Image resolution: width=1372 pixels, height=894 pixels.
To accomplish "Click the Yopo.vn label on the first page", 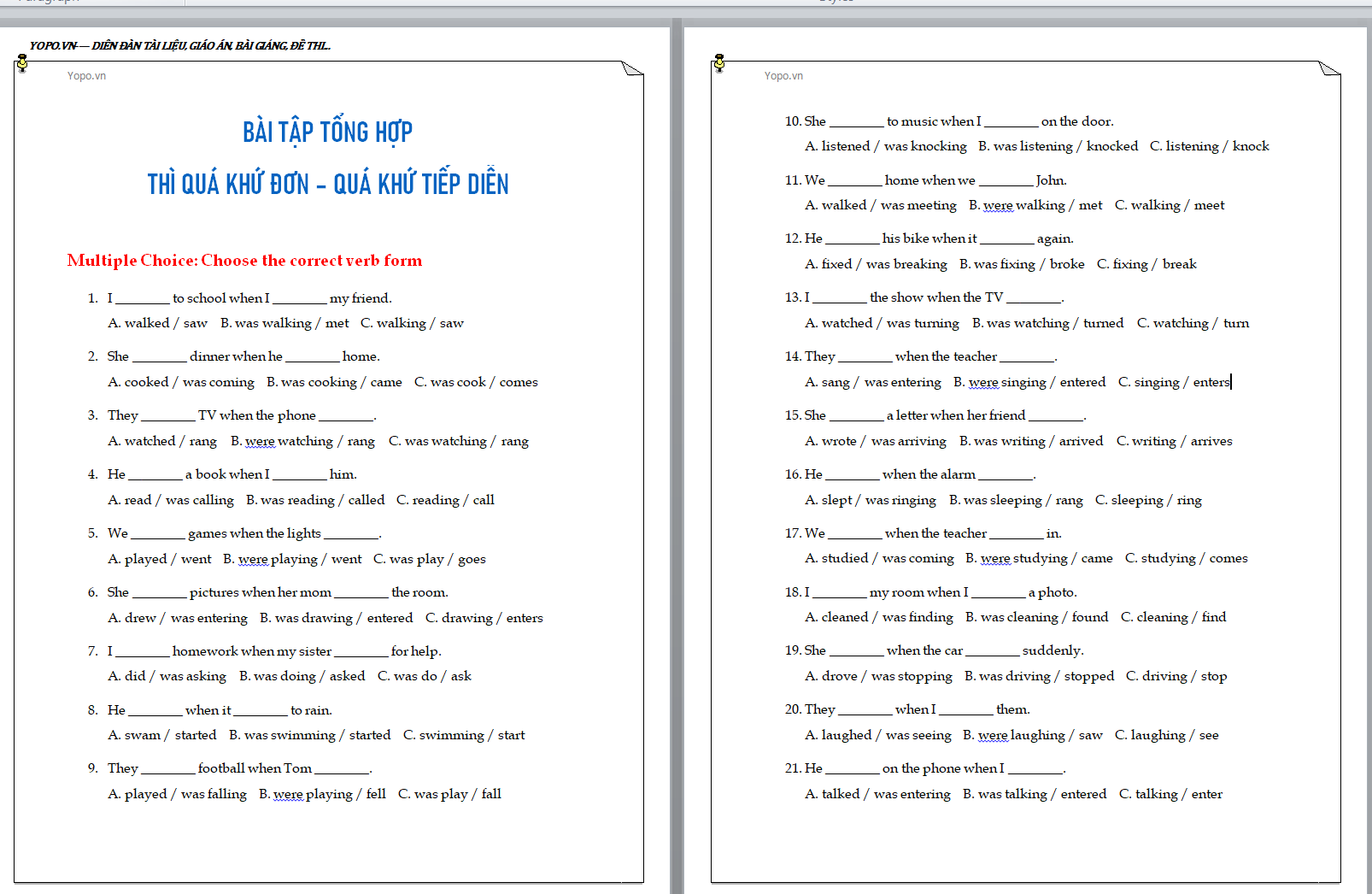I will [x=86, y=76].
